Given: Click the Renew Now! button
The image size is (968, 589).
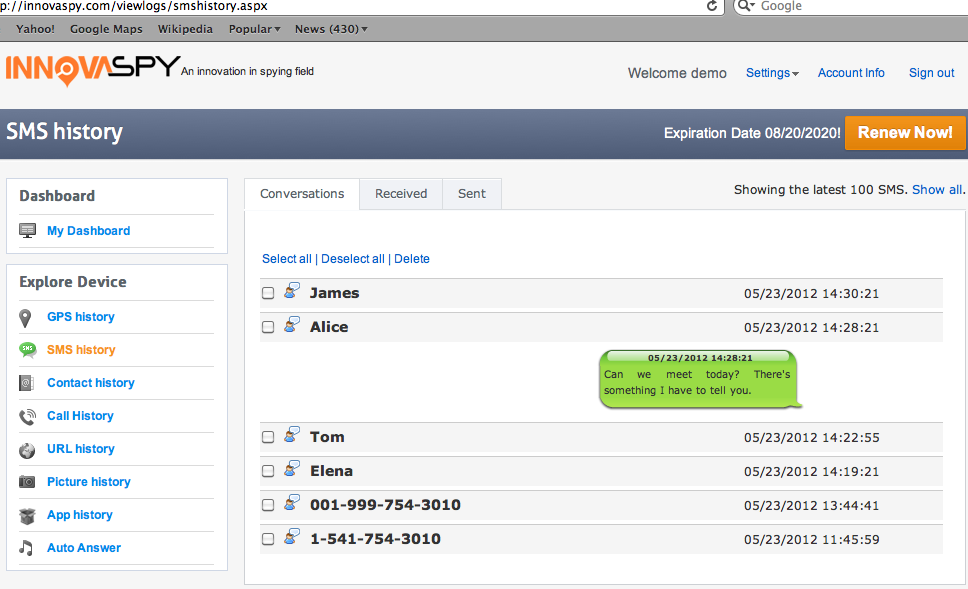Looking at the screenshot, I should 905,133.
